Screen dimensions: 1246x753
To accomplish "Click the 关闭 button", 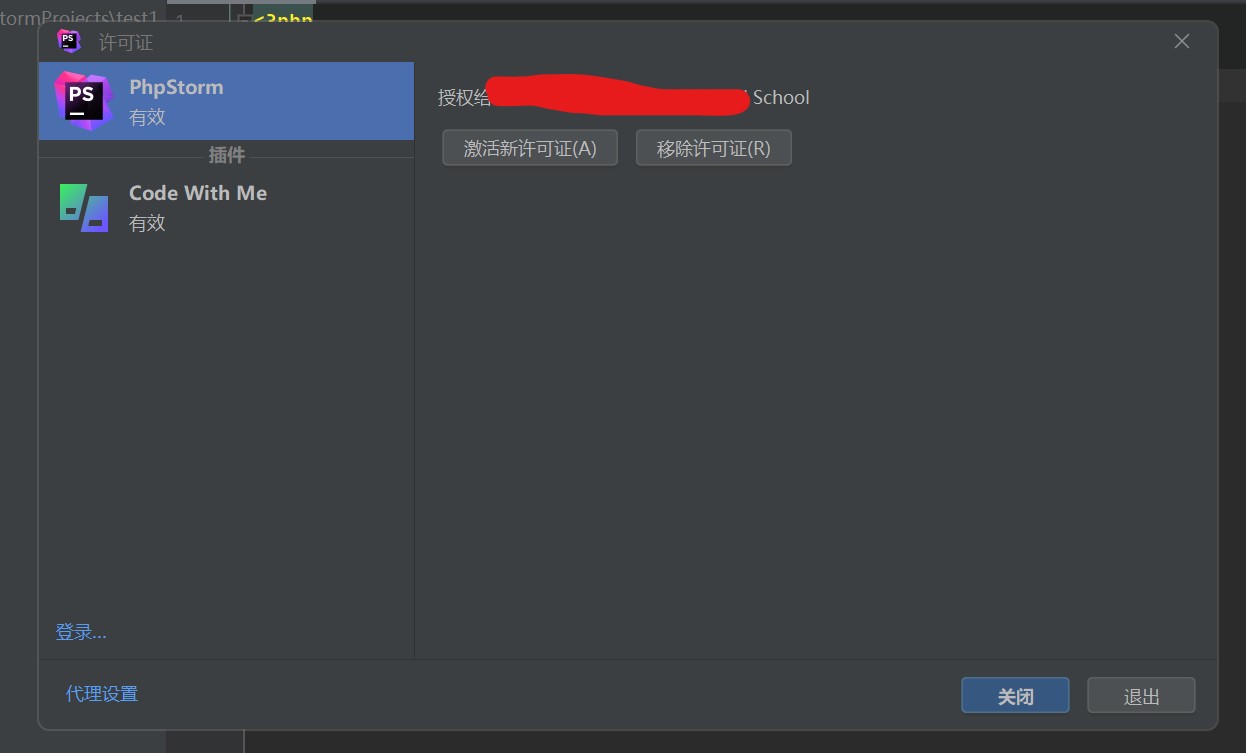I will [1015, 696].
